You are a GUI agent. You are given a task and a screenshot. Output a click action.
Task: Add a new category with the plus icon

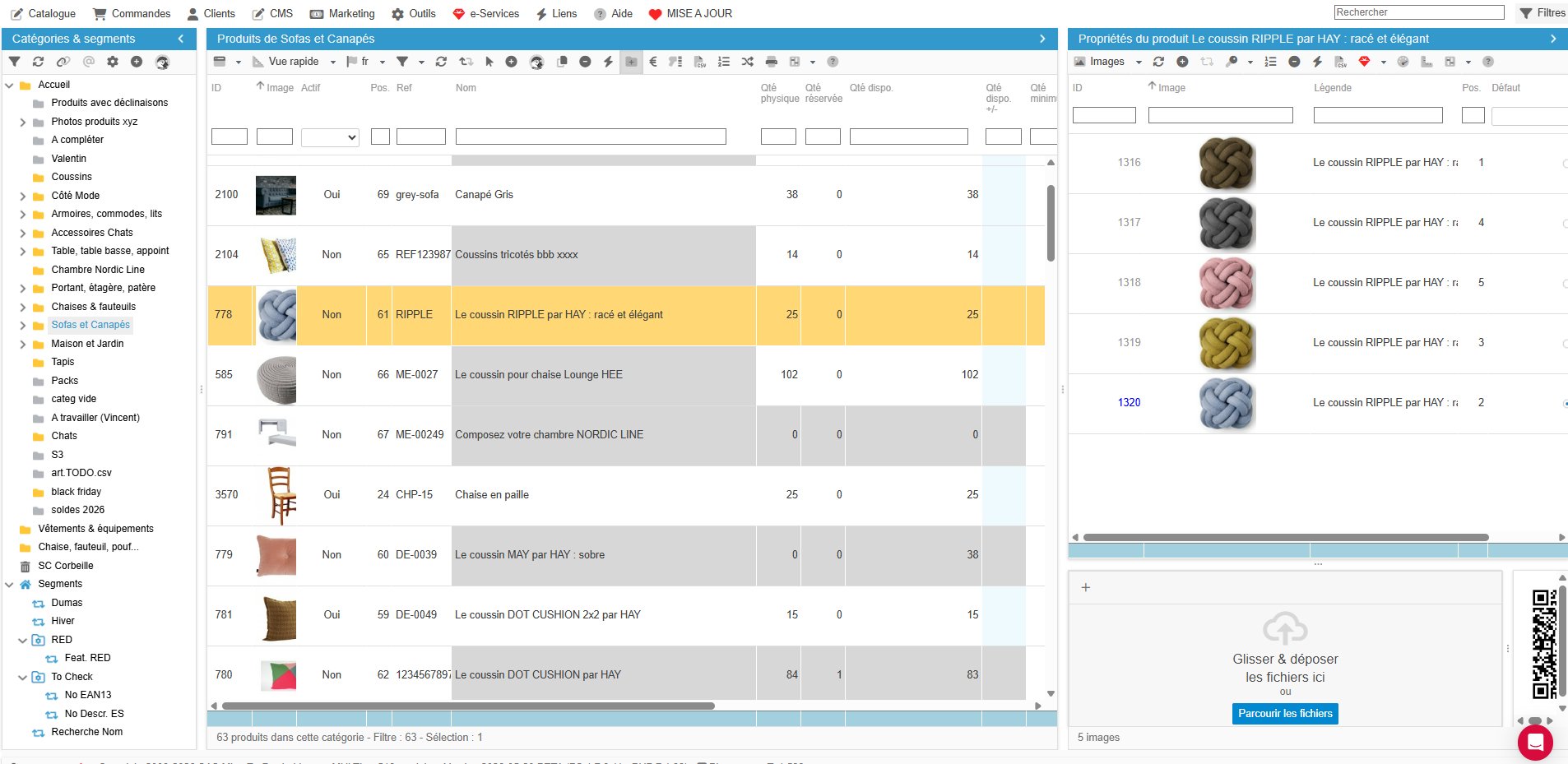click(x=137, y=62)
